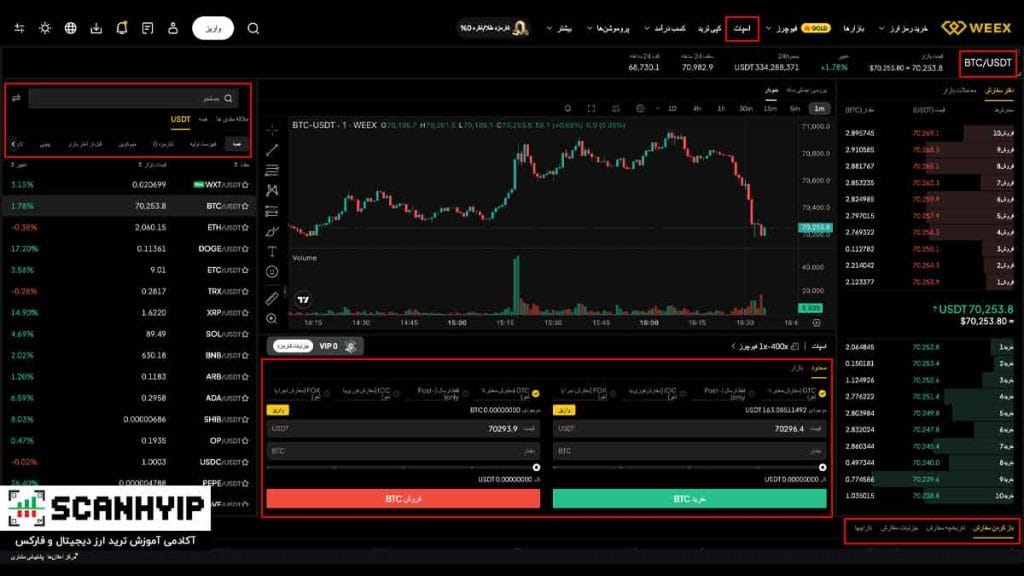This screenshot has width=1024, height=576.
Task: Select the 15m chart timeframe
Action: [x=771, y=108]
